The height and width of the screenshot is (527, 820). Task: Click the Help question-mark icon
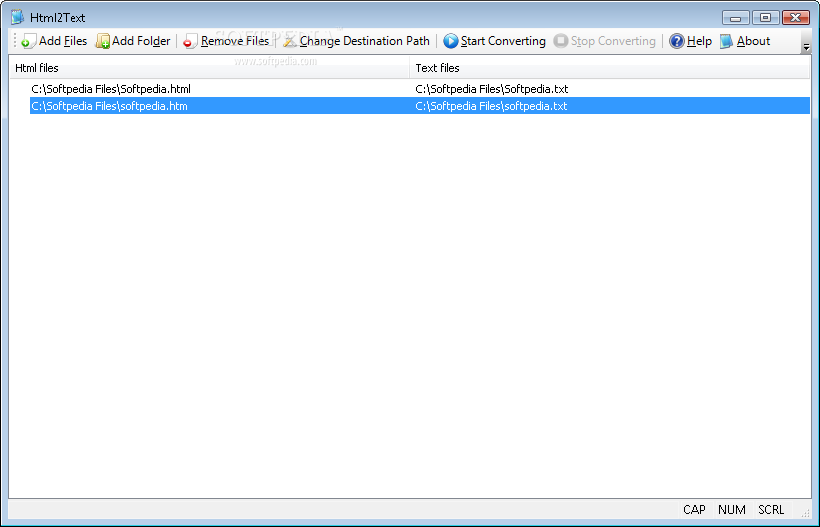click(x=677, y=41)
